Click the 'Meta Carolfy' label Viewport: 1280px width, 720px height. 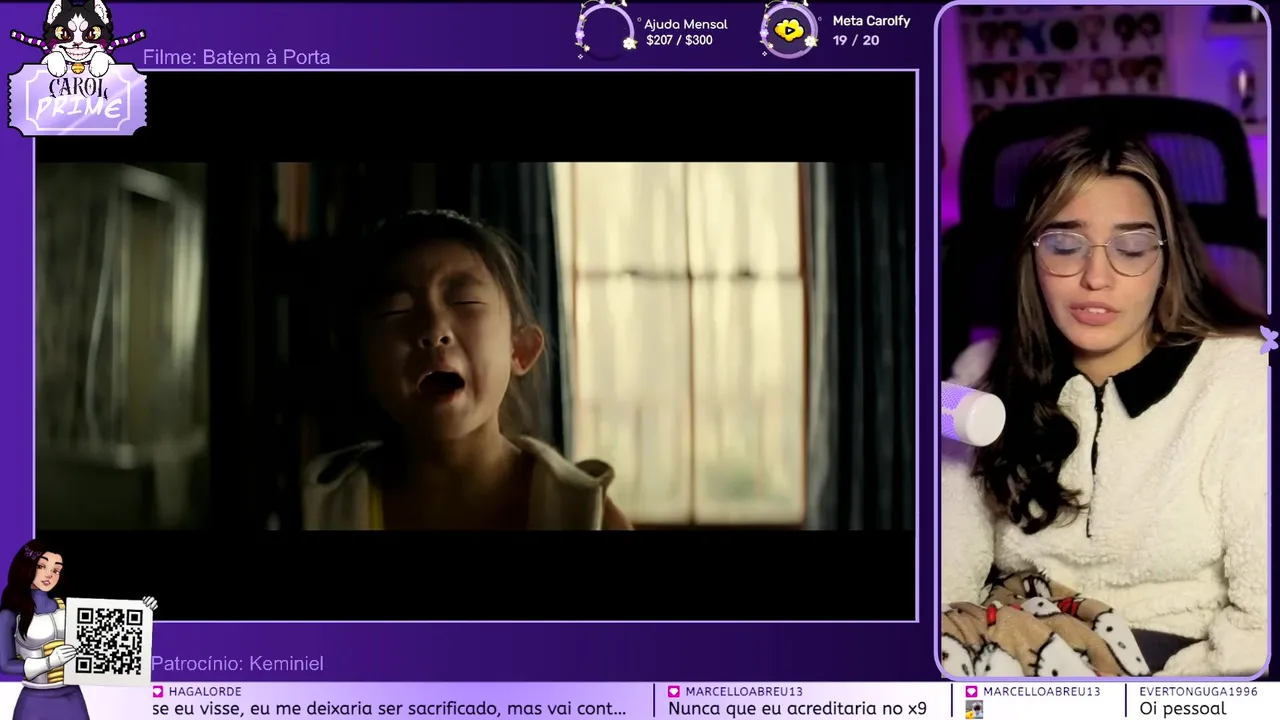point(871,21)
